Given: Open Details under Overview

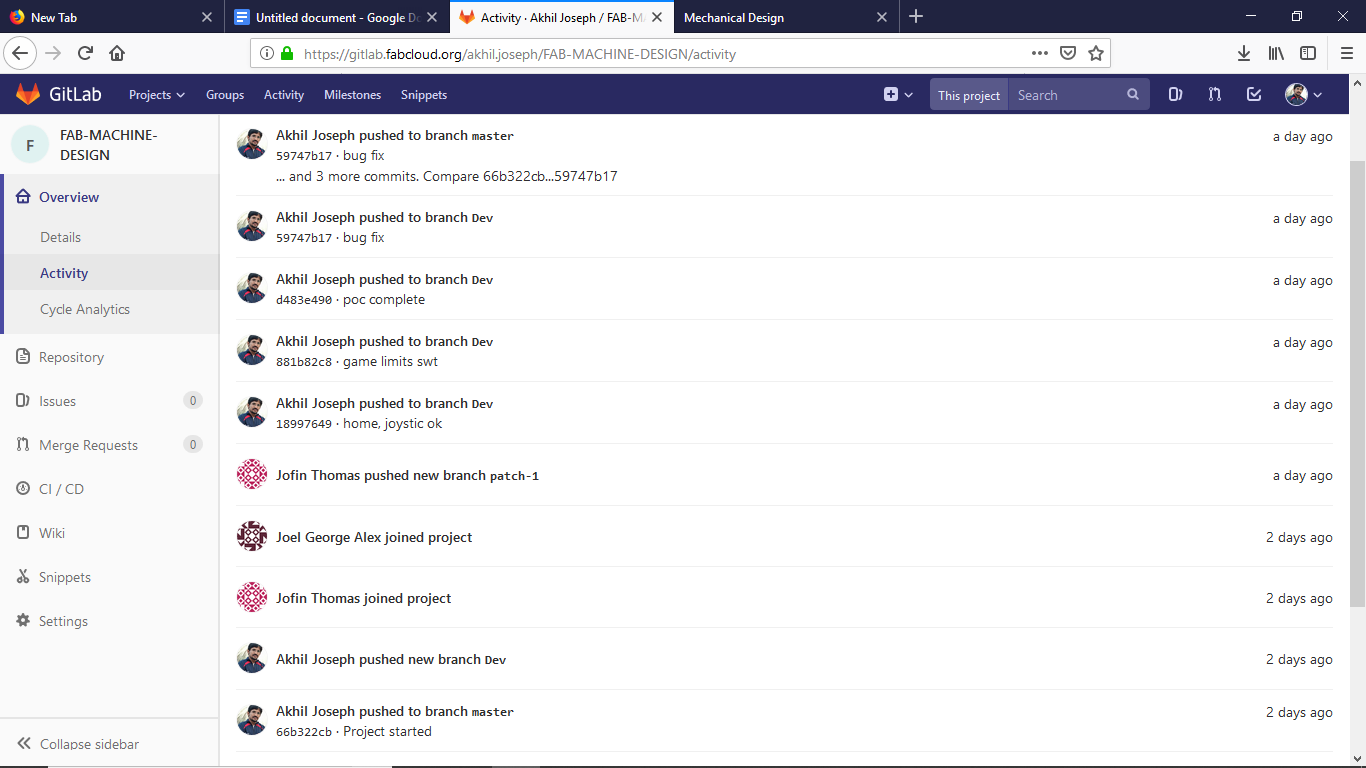Looking at the screenshot, I should (x=60, y=237).
